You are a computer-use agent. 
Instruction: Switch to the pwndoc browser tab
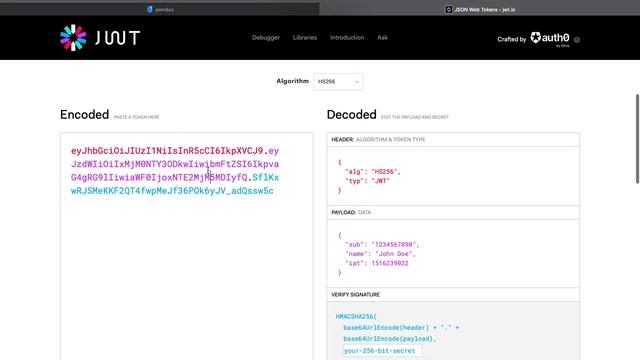(160, 9)
